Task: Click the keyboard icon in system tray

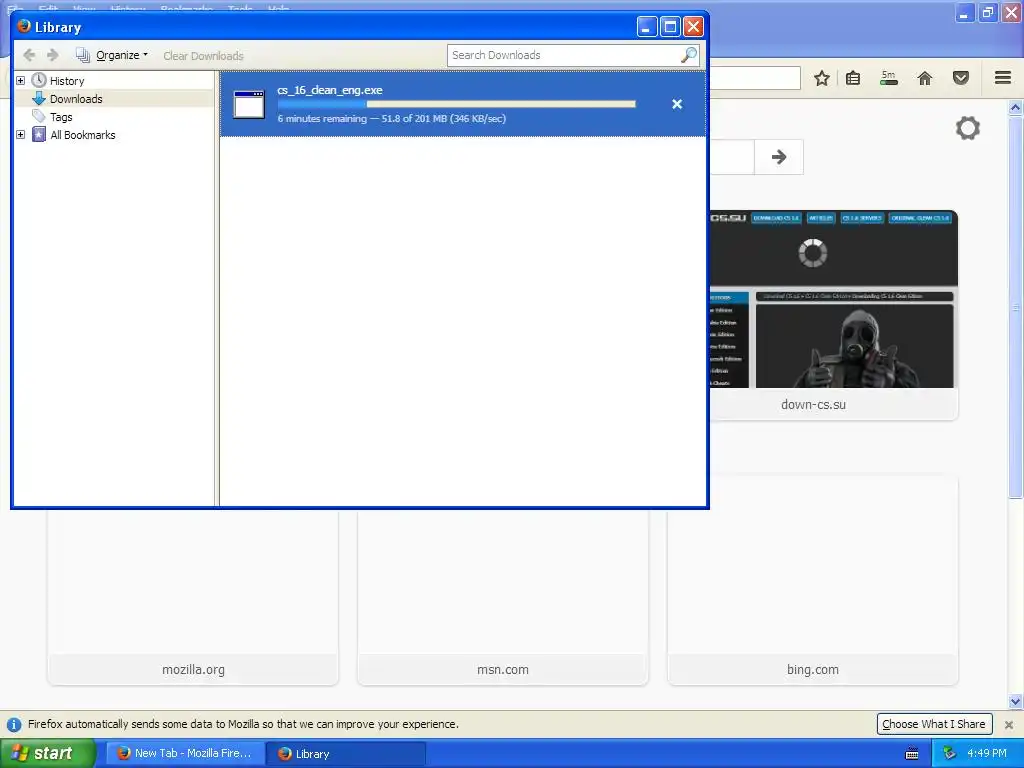Action: pyautogui.click(x=912, y=754)
